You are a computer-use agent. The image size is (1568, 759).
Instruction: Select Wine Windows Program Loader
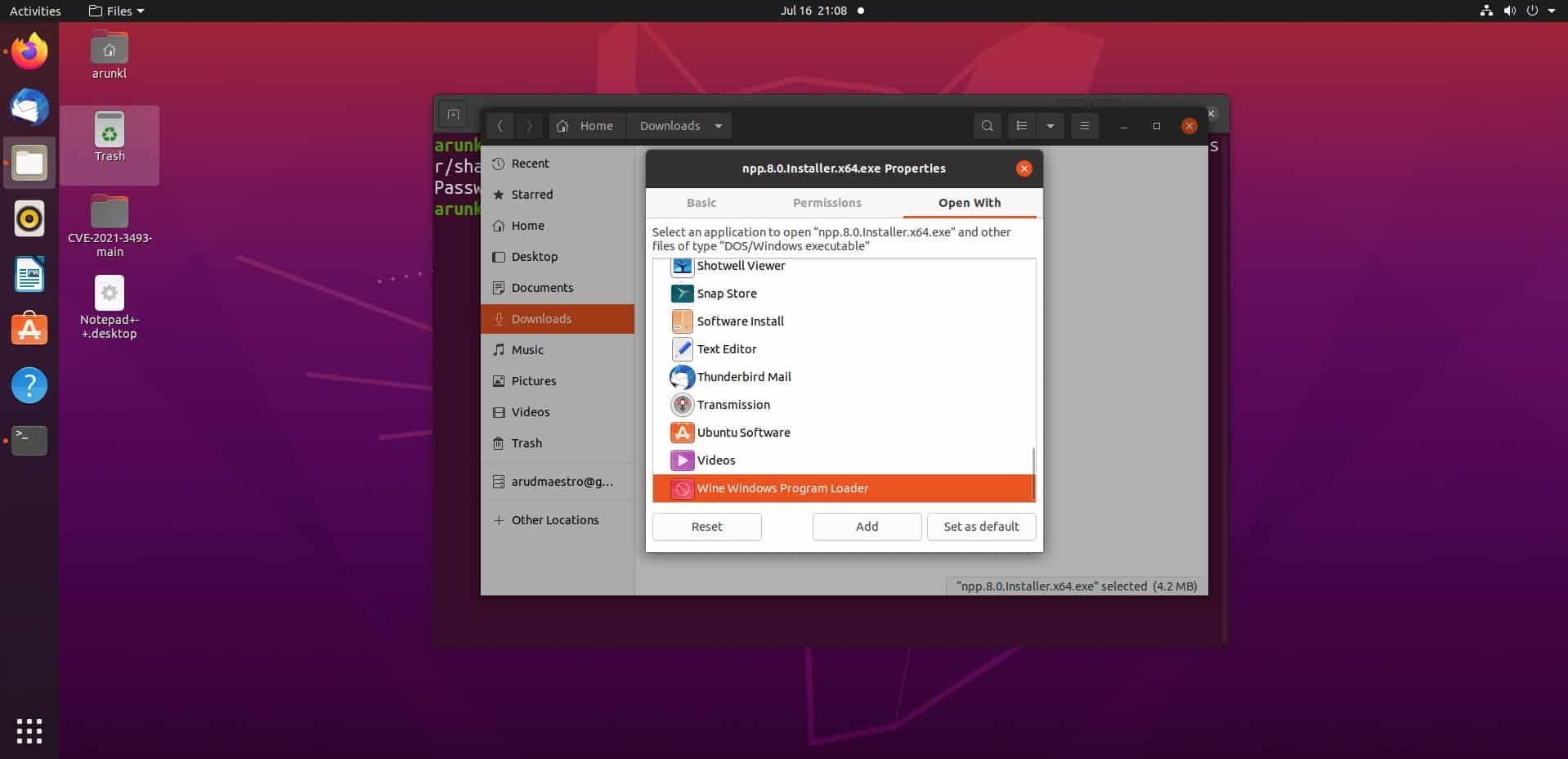coord(844,488)
